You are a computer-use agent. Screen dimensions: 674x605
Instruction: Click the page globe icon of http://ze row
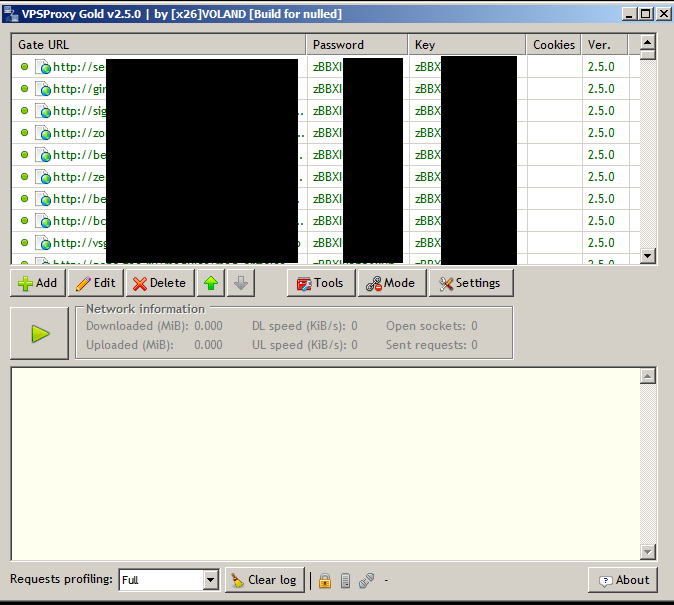pos(43,177)
